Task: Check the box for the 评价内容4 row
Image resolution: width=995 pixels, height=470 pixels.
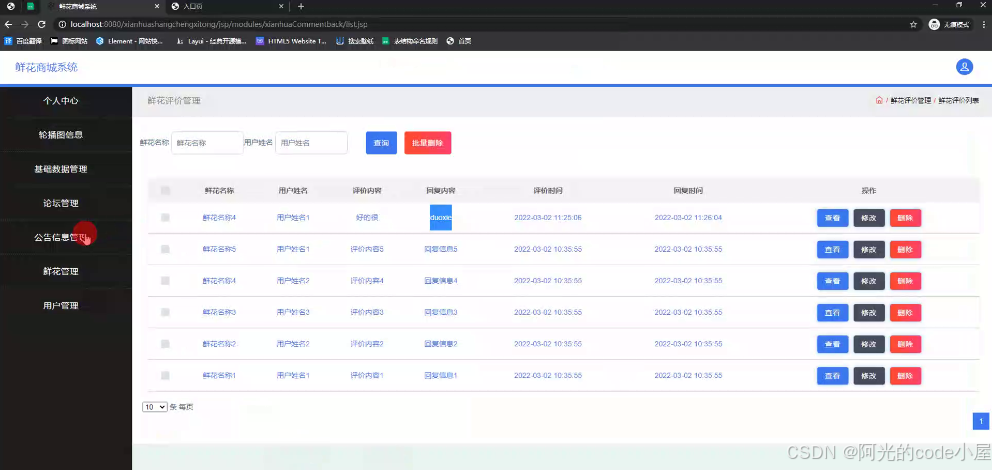Action: point(166,280)
